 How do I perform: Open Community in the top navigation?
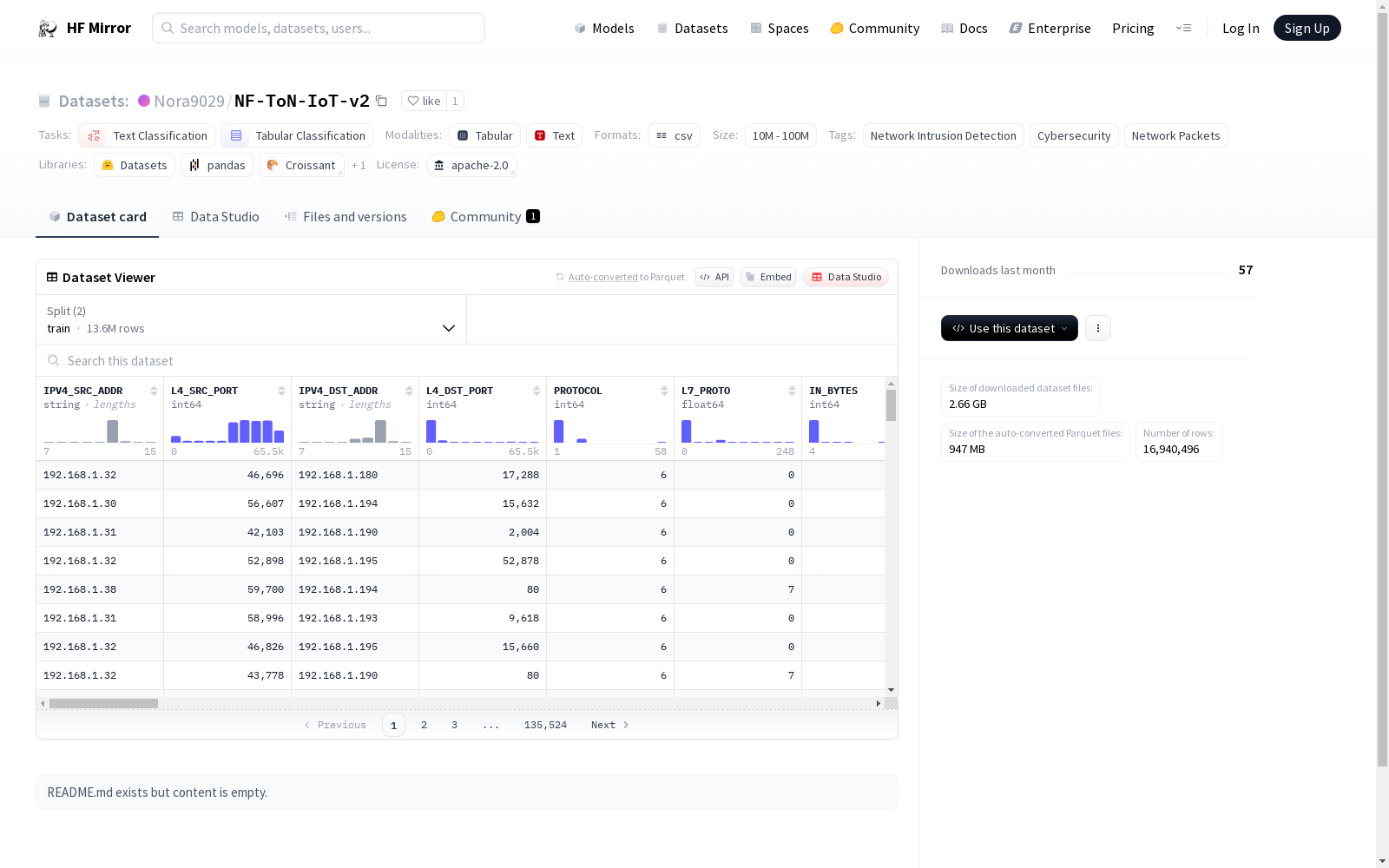(x=875, y=28)
